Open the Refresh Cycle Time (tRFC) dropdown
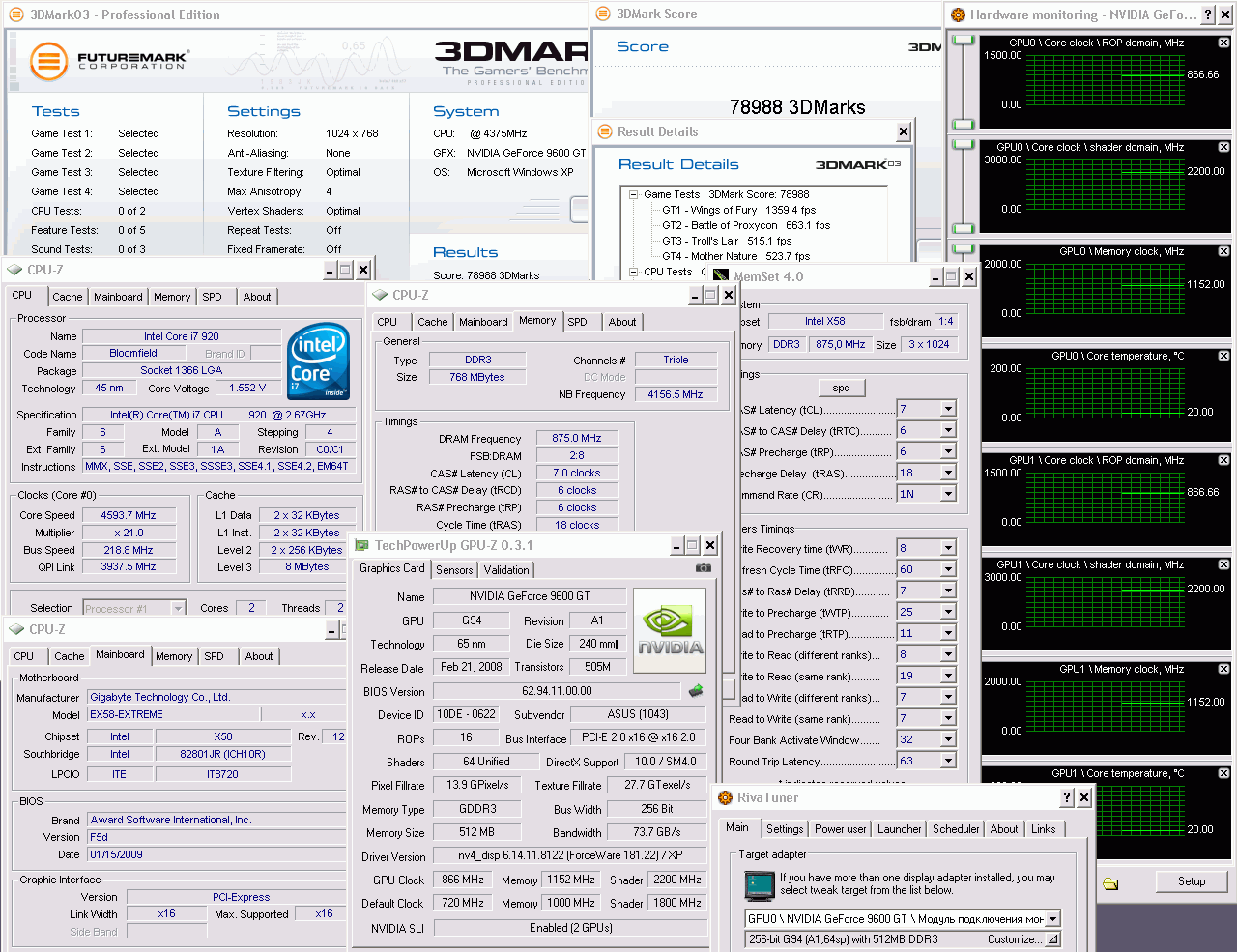This screenshot has height=952, width=1237. pos(948,569)
